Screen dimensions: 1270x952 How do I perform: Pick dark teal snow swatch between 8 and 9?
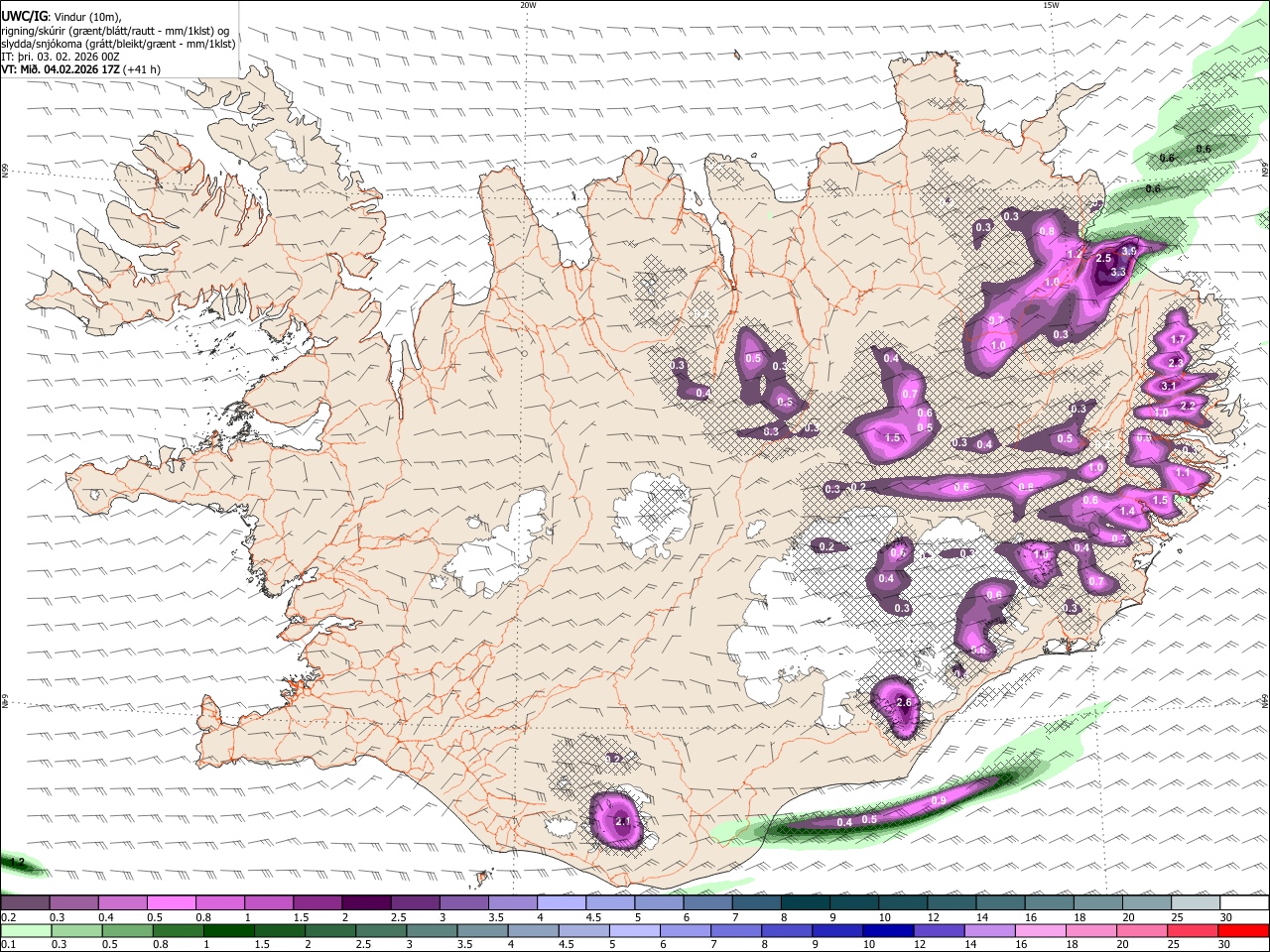click(805, 902)
